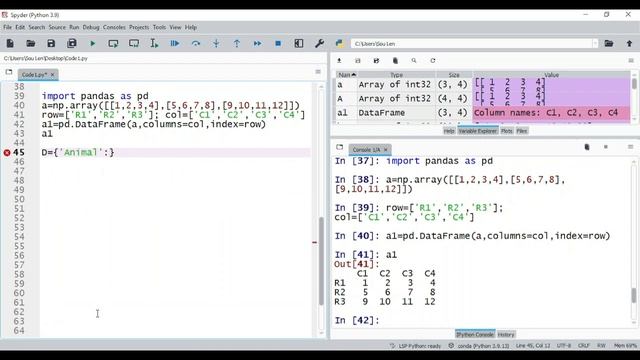
Task: Open the Variable Explorer options menu
Action: [631, 60]
